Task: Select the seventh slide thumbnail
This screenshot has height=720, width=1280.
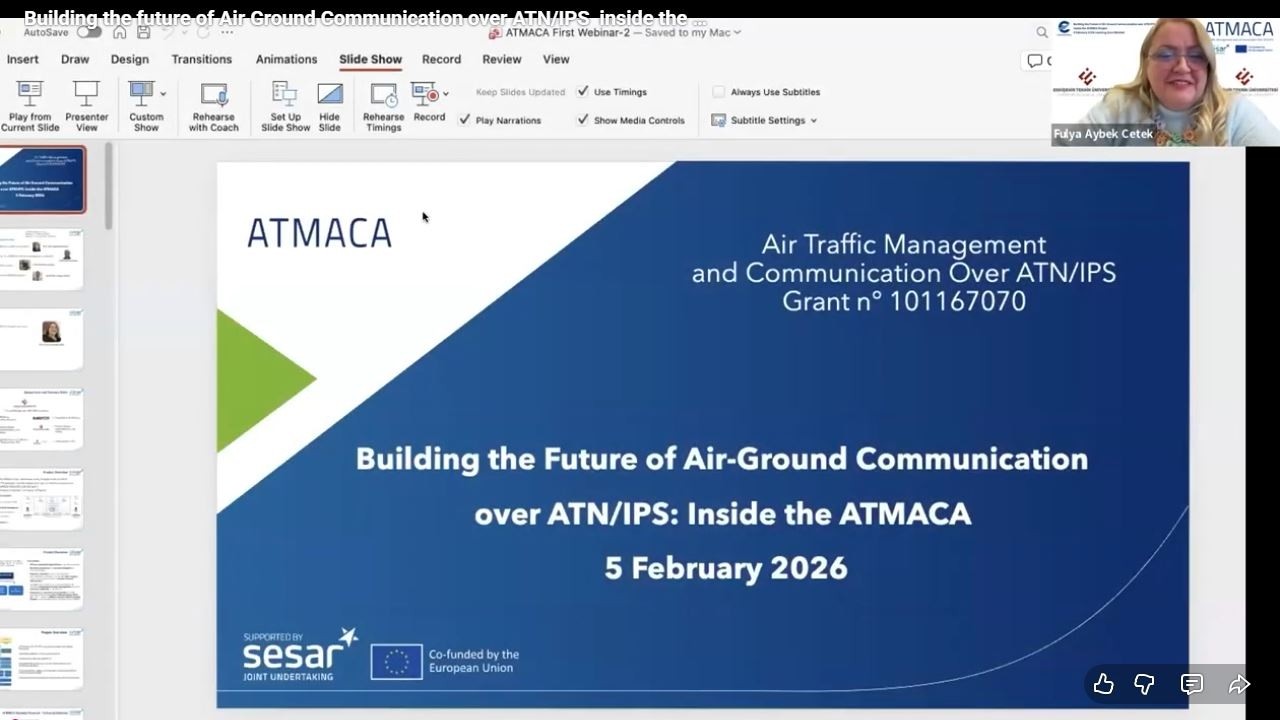Action: pos(42,659)
